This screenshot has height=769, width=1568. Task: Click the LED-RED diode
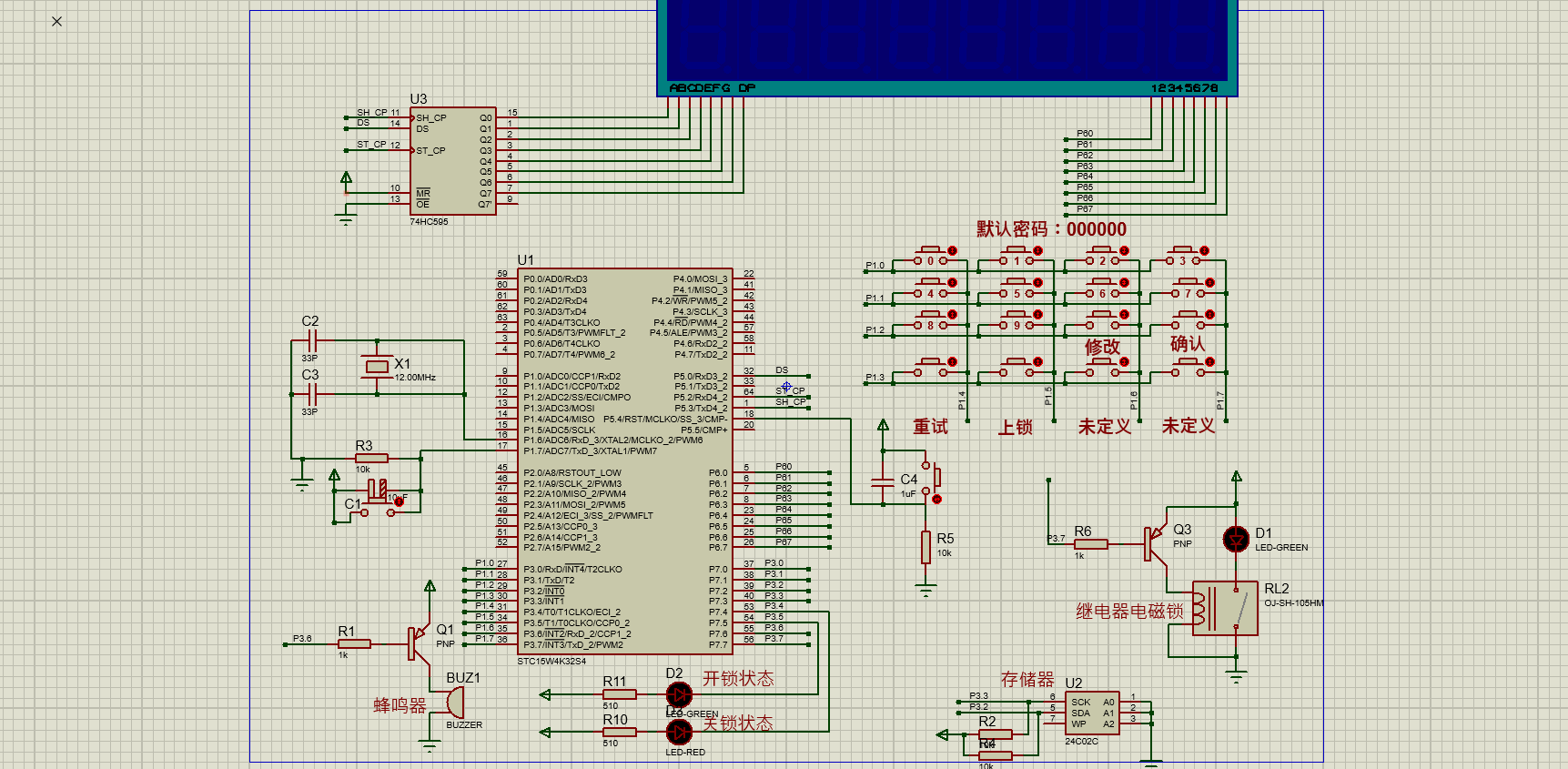coord(679,732)
